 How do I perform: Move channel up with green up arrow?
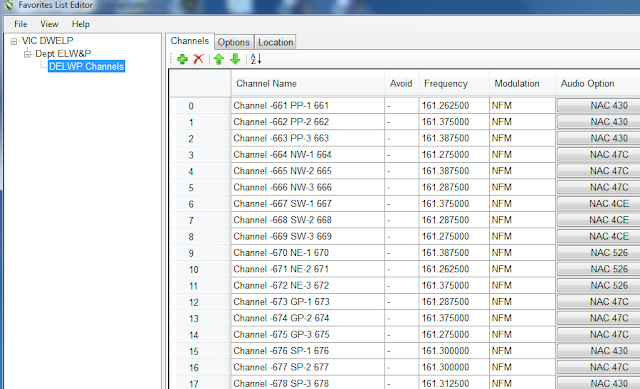tap(219, 59)
